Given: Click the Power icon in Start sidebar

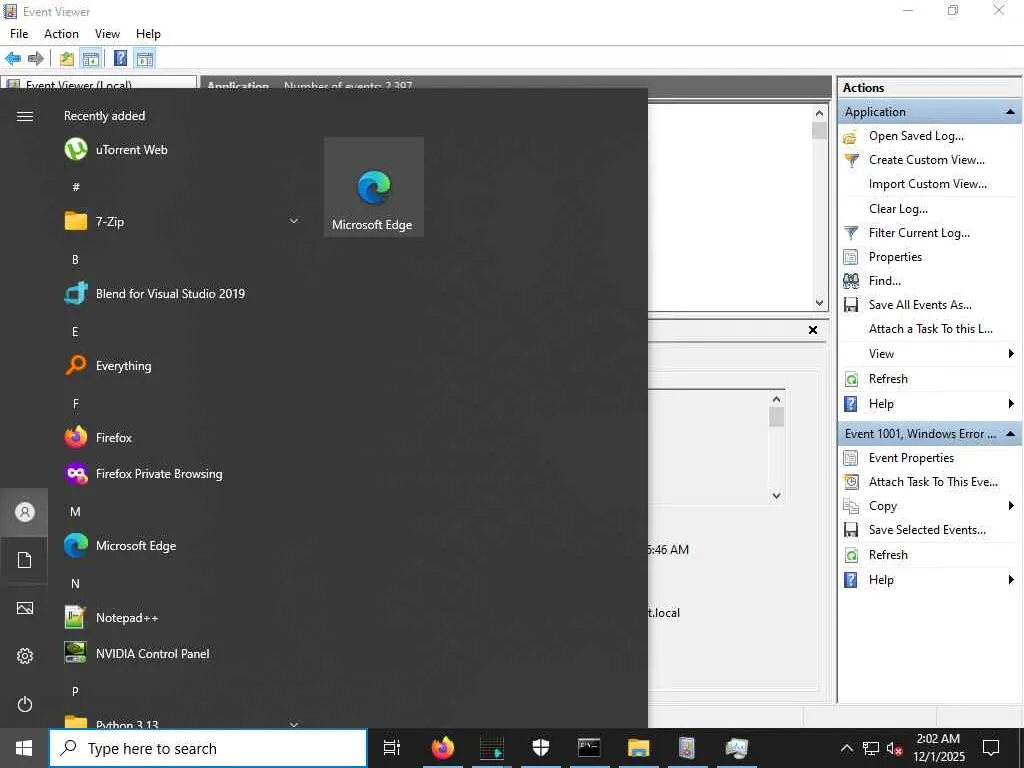Looking at the screenshot, I should 25,704.
